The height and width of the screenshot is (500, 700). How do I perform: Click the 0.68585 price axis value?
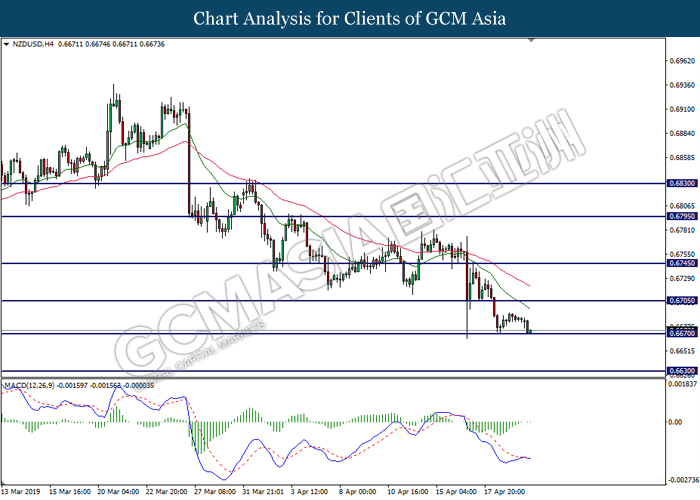682,158
